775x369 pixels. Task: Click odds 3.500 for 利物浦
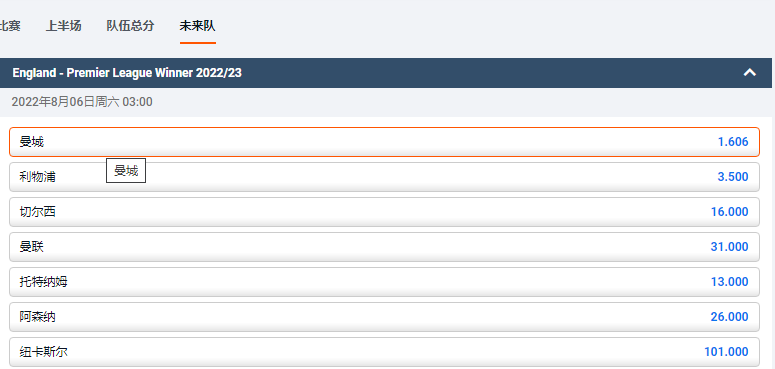pos(733,177)
